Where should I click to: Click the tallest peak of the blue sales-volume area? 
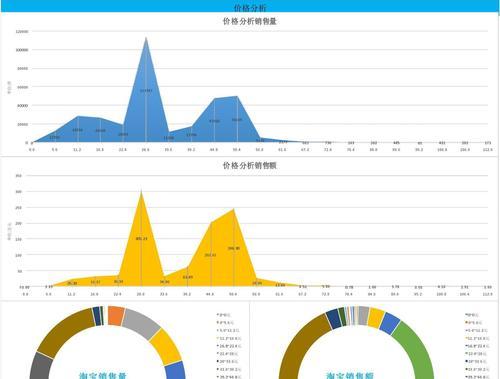(x=146, y=38)
